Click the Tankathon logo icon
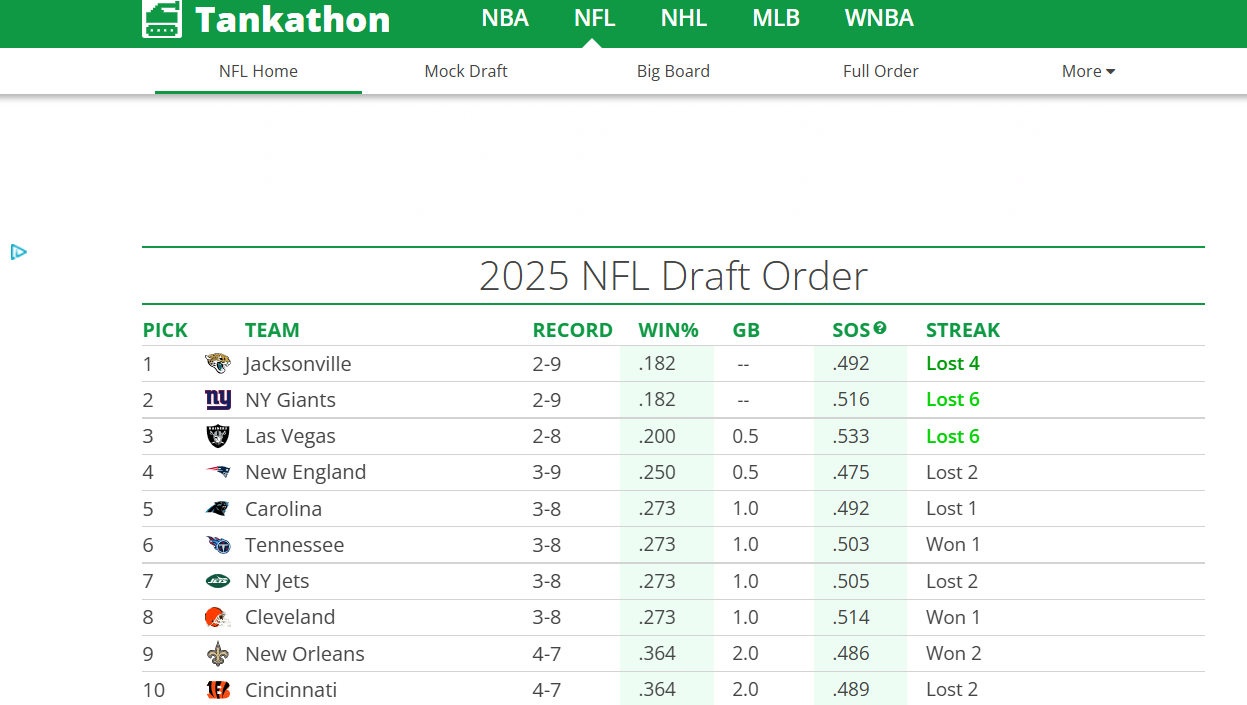The height and width of the screenshot is (705, 1247). (x=162, y=19)
